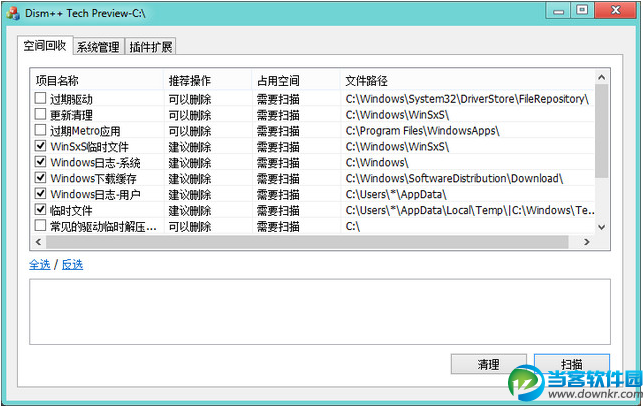Click the C:\Windows\ path cell
The height and width of the screenshot is (408, 644).
pyautogui.click(x=377, y=163)
